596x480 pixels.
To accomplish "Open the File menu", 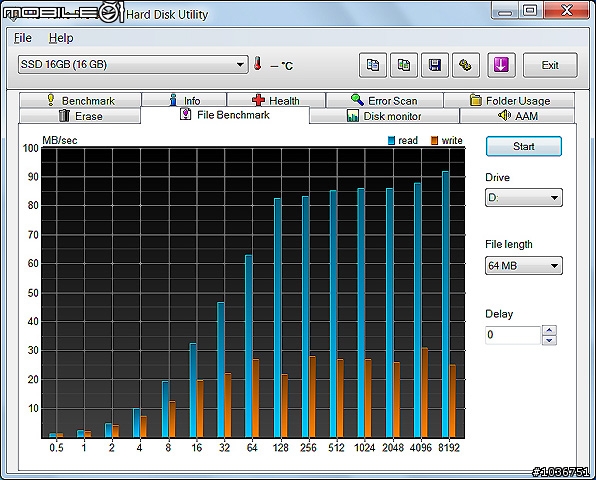I will (x=23, y=38).
